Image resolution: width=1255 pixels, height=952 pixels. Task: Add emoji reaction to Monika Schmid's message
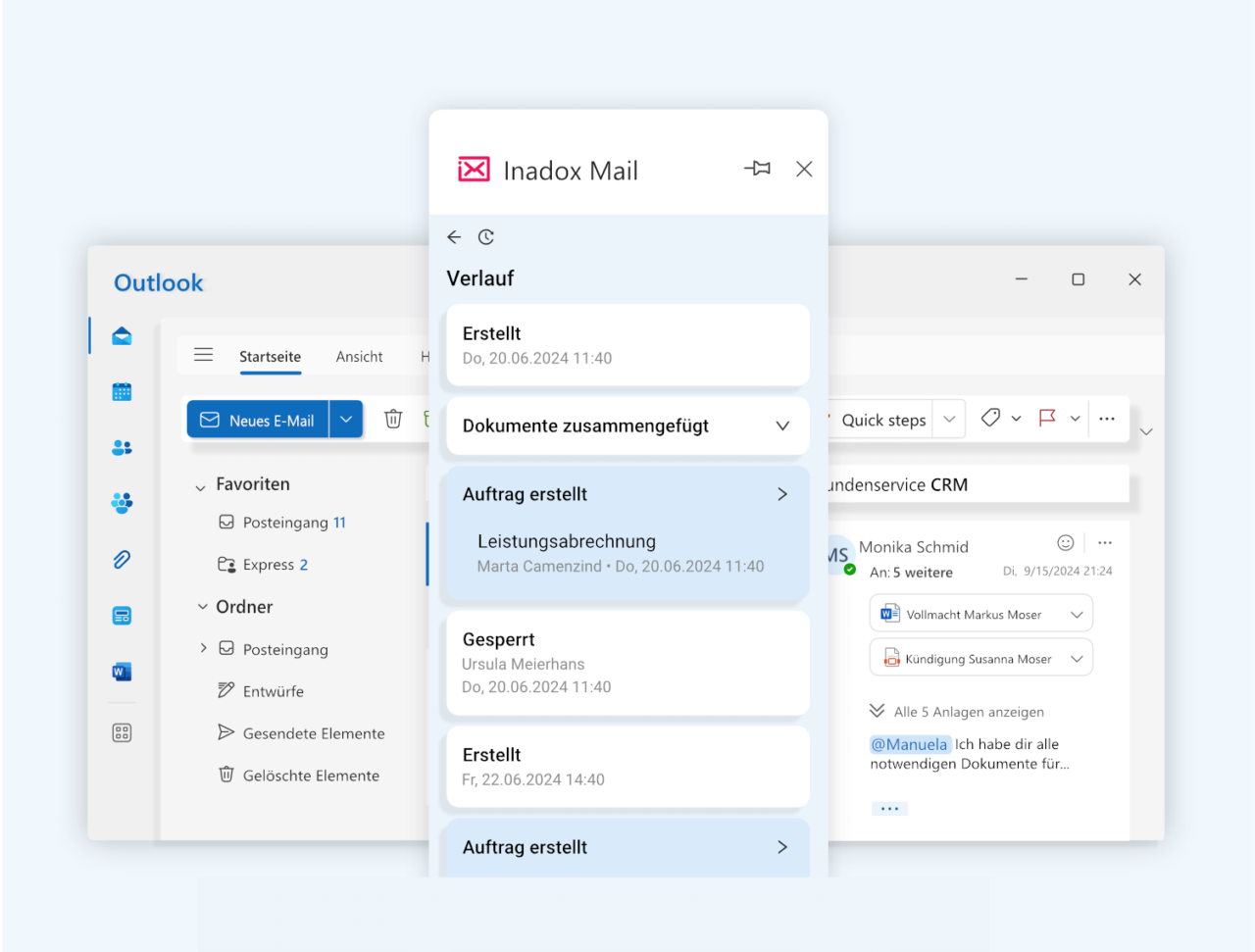1066,543
